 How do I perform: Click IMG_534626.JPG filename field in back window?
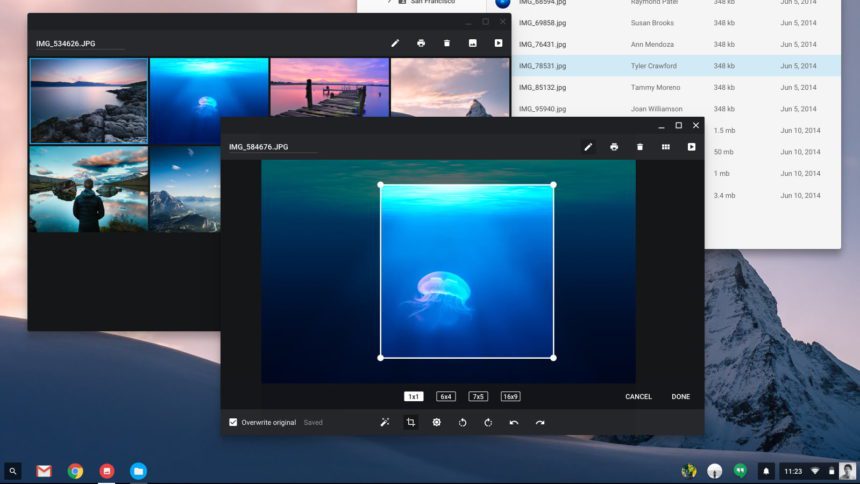pyautogui.click(x=80, y=43)
